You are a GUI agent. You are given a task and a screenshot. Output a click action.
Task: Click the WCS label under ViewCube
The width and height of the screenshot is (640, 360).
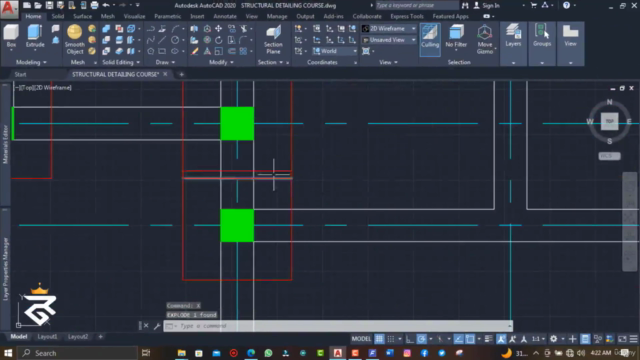coord(609,156)
